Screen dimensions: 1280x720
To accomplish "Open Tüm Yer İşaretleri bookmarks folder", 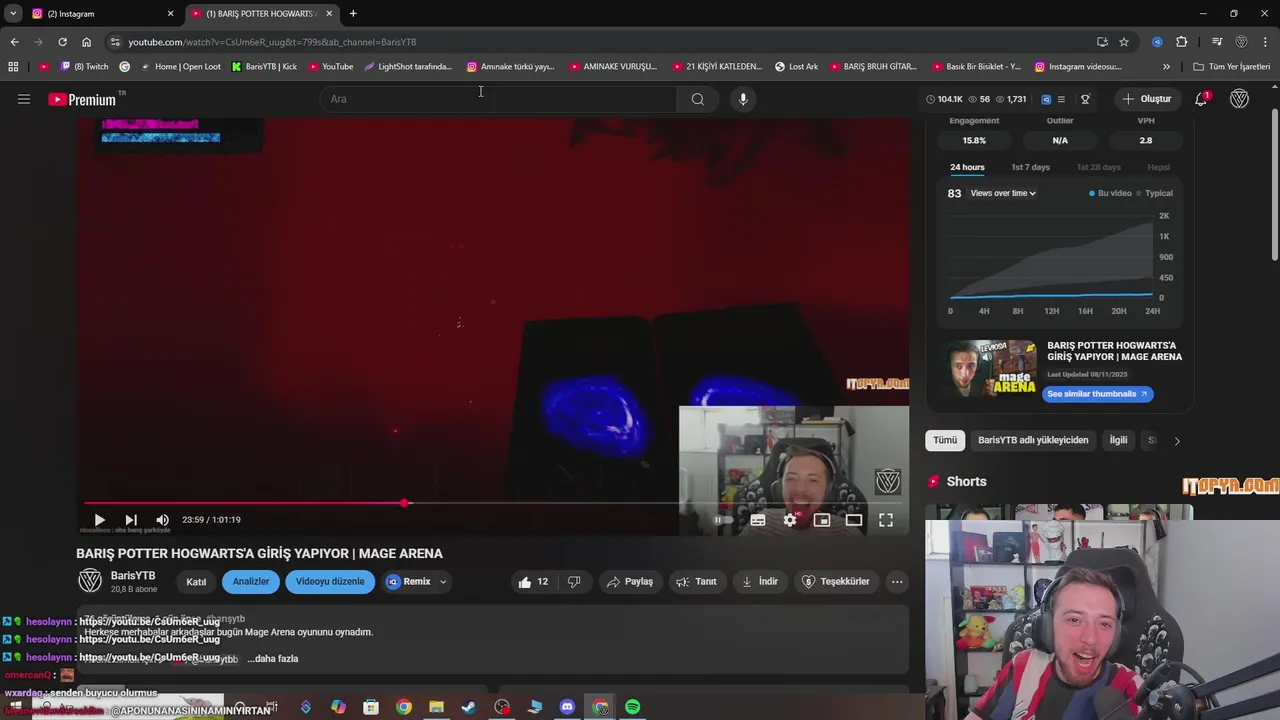I will (1232, 67).
